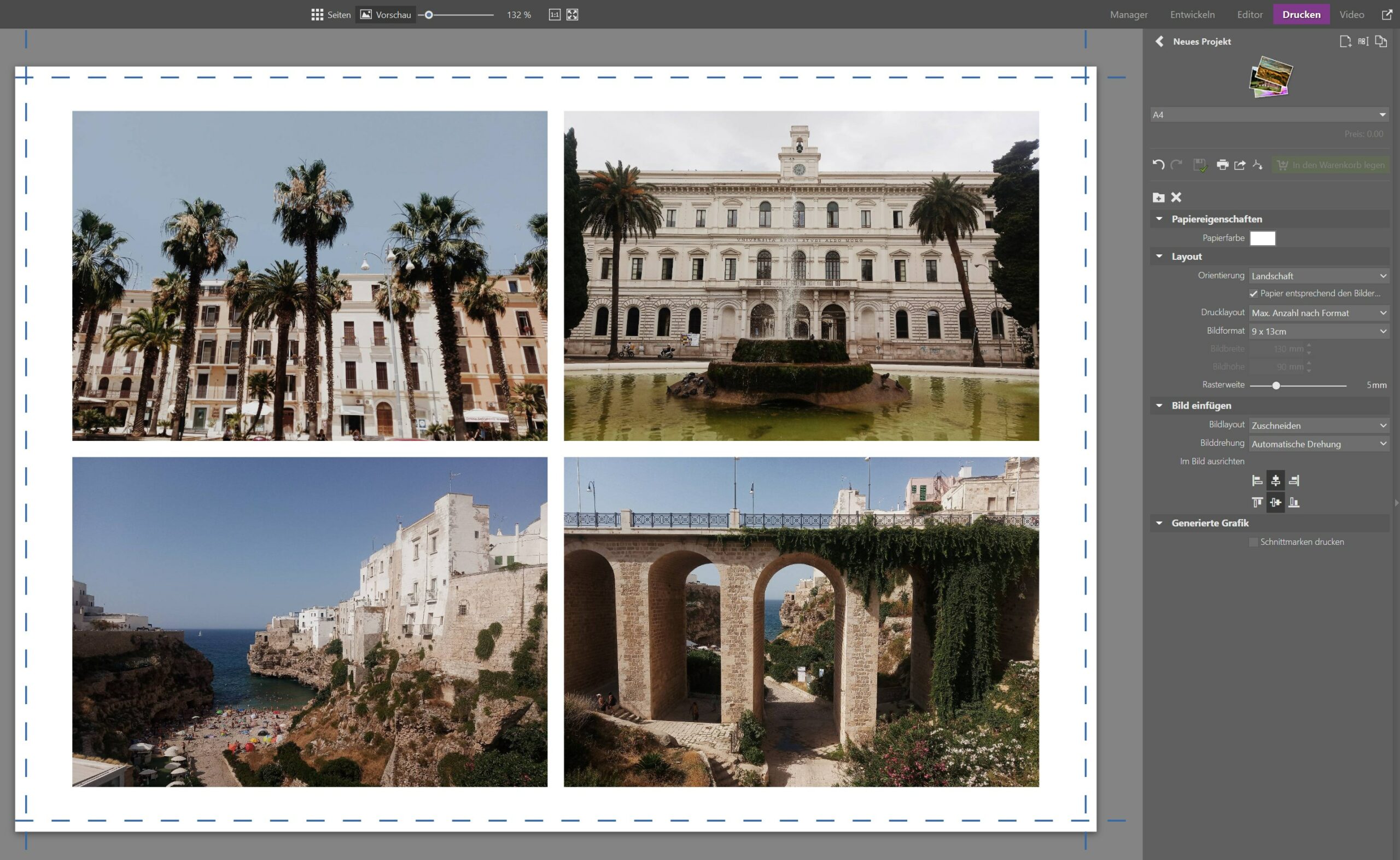
Task: Click the printer icon to print
Action: [x=1222, y=165]
